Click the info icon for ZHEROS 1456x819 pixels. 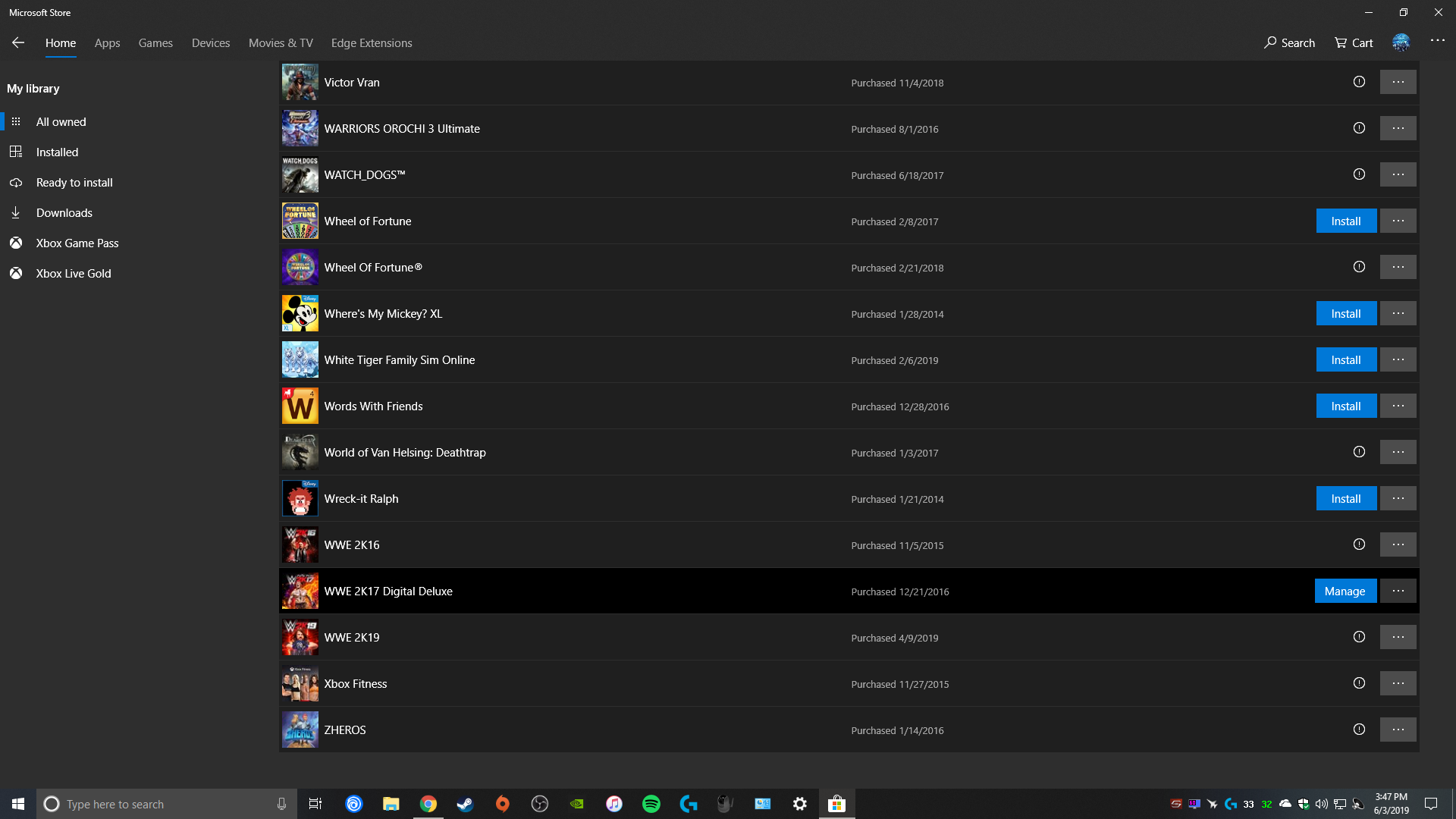coord(1359,730)
